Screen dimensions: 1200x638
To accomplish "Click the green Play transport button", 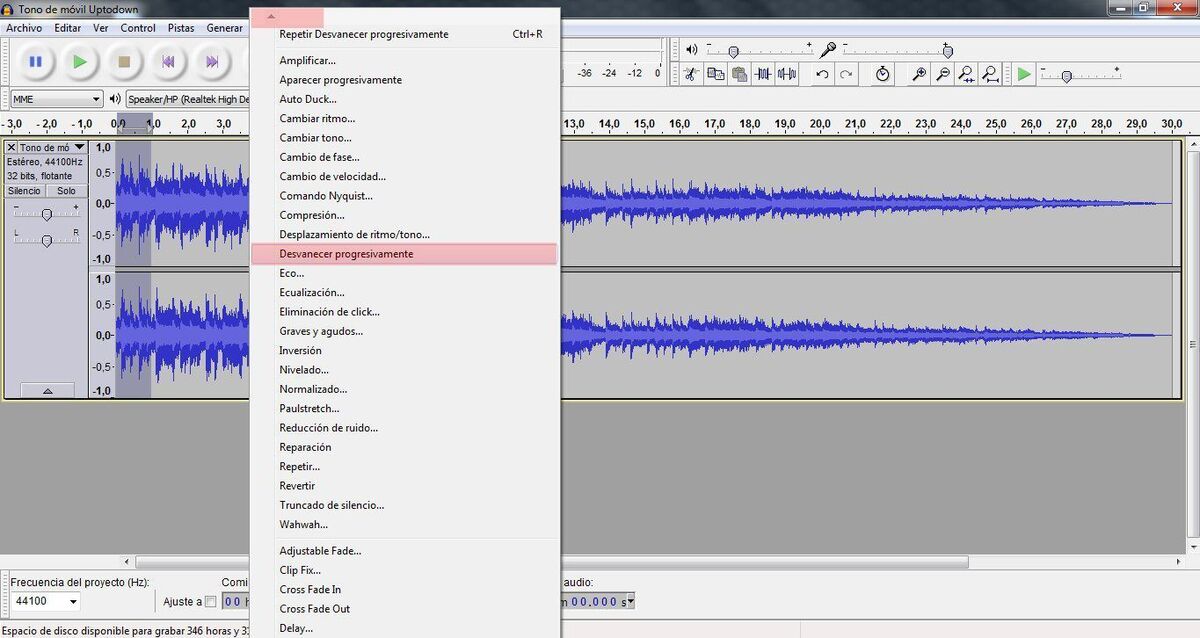I will coord(80,62).
